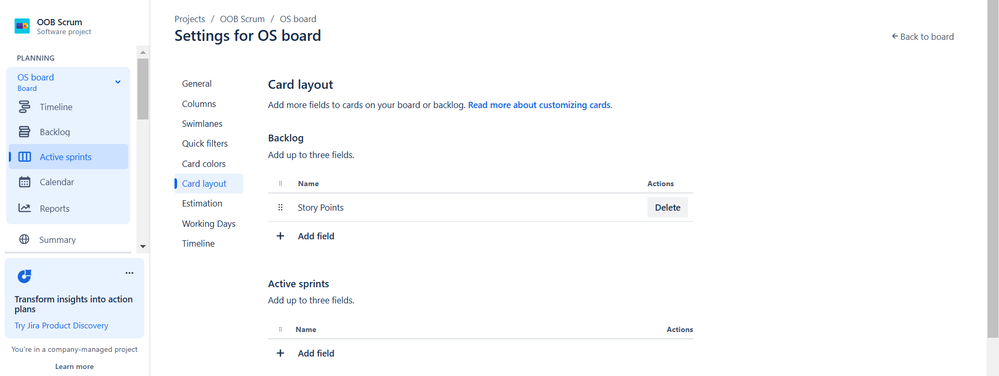Click the plus icon for Backlog Add field
999x376 pixels.
pos(280,236)
